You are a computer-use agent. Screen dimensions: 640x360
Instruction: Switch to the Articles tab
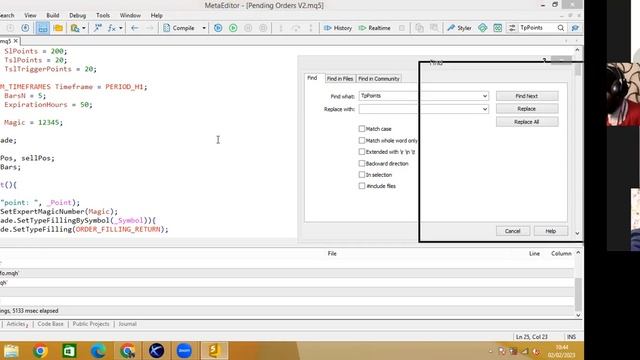(x=17, y=324)
